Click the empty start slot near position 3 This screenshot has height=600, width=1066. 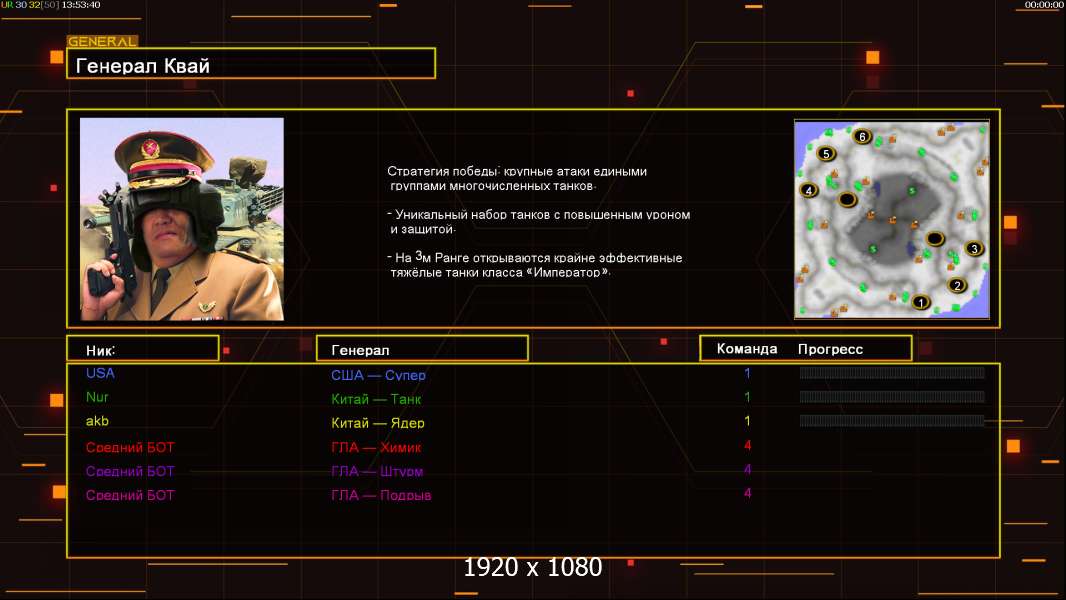point(935,238)
